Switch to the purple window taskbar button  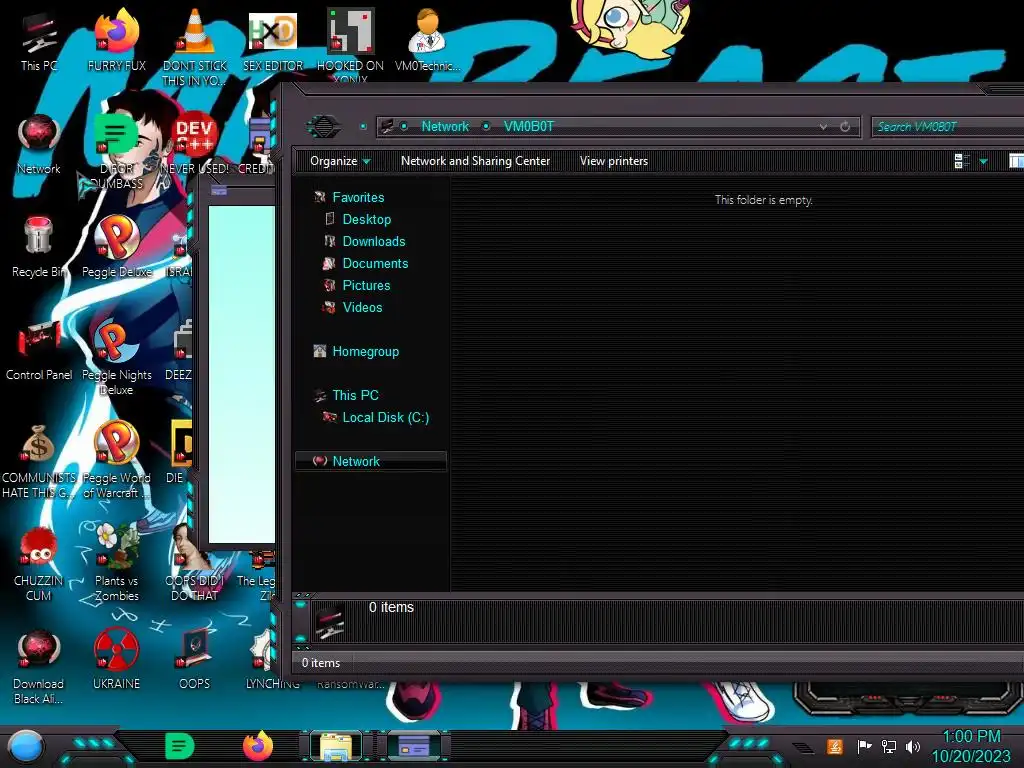pyautogui.click(x=415, y=746)
